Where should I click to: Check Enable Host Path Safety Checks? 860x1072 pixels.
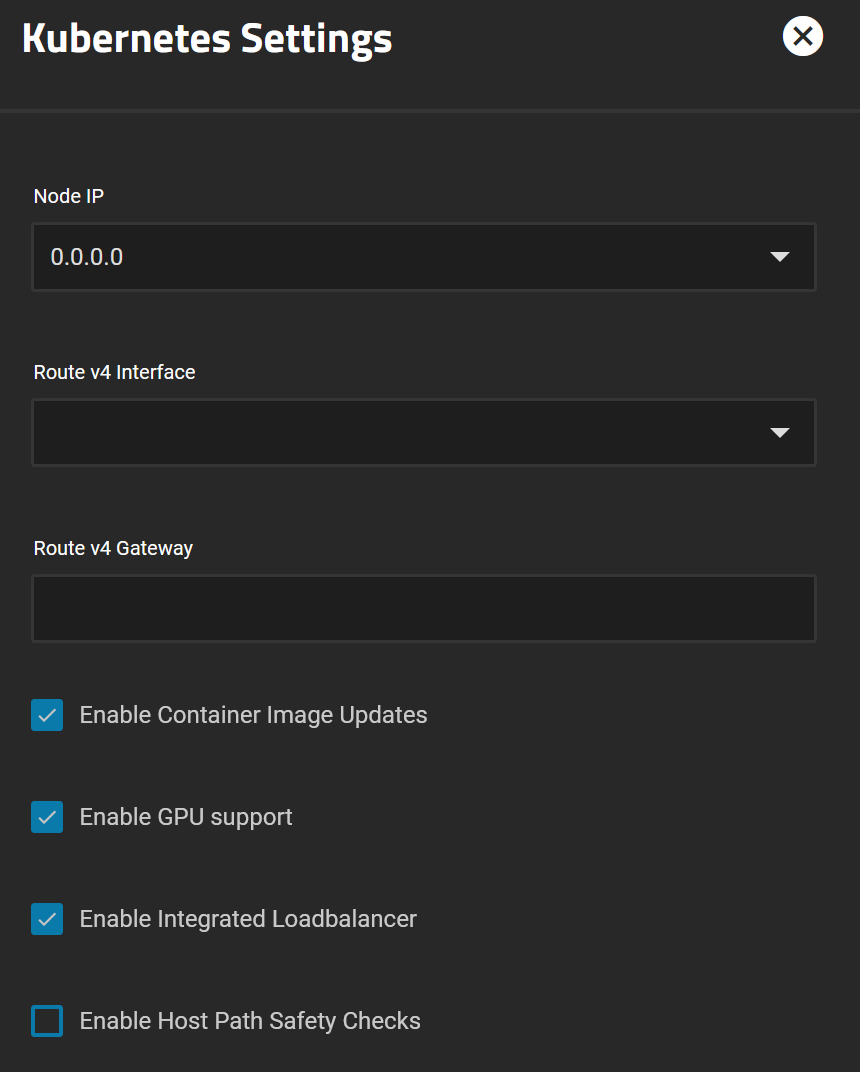47,1021
